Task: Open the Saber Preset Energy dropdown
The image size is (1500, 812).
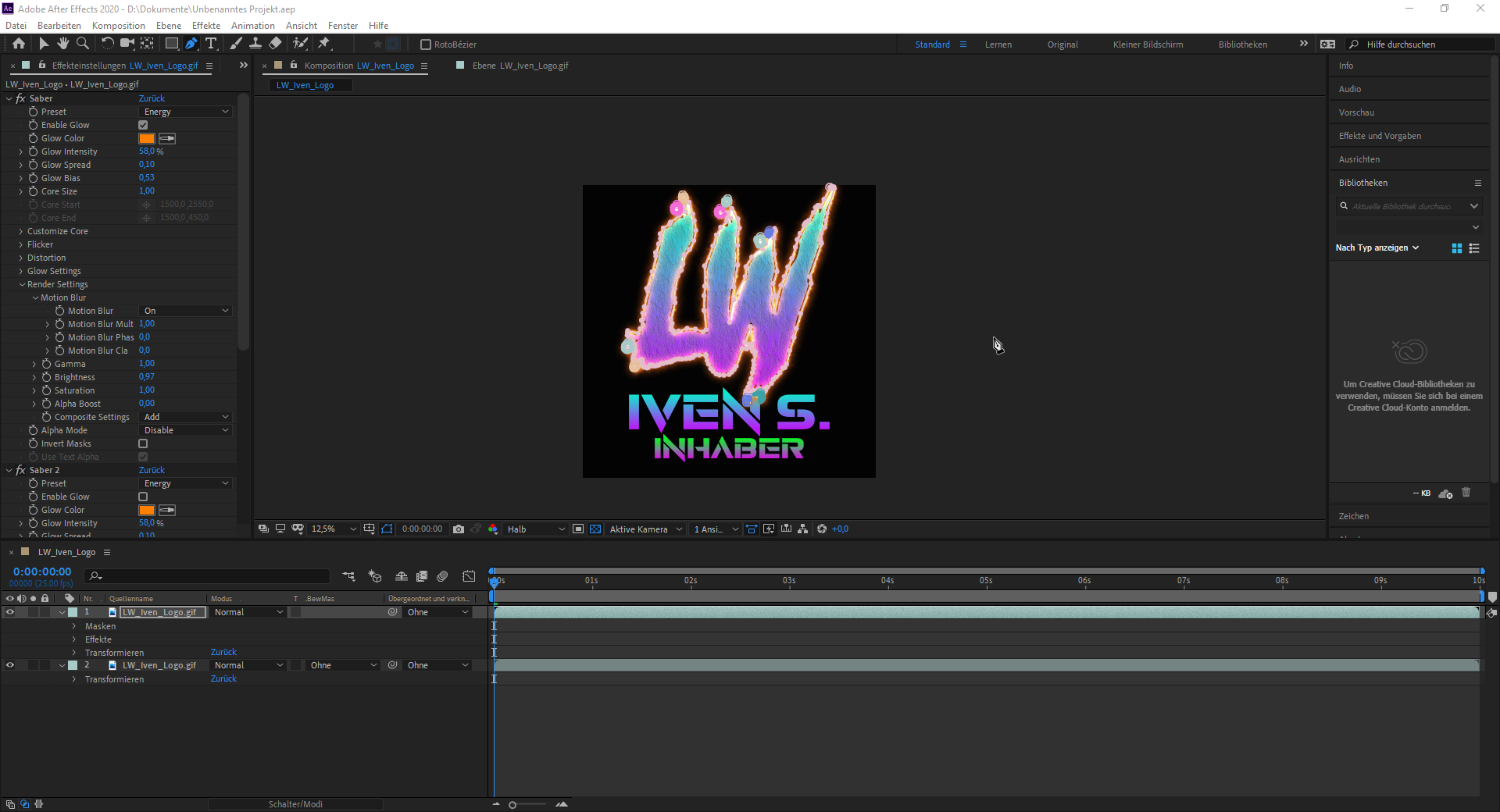Action: tap(186, 112)
